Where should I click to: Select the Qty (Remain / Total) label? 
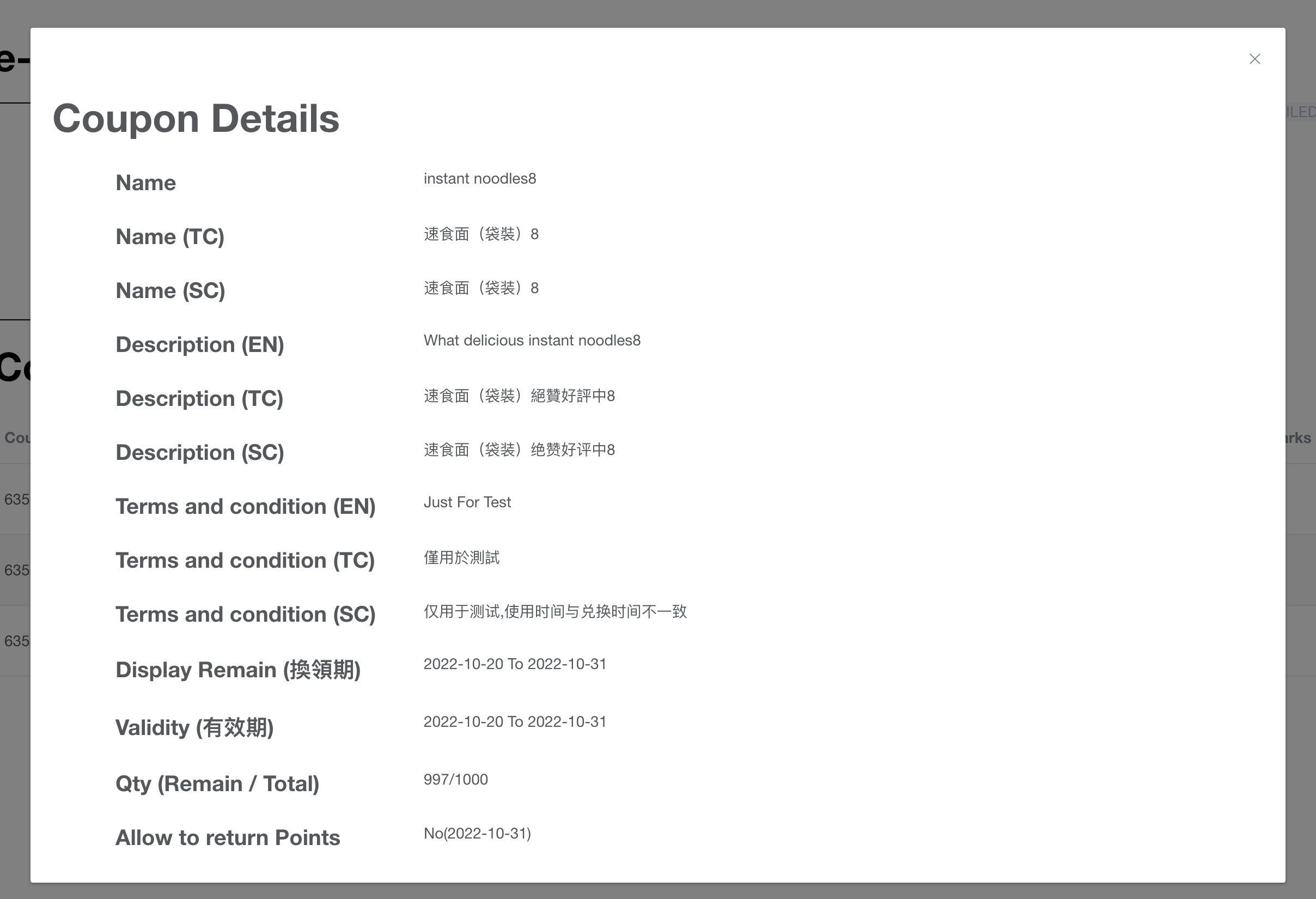[217, 784]
